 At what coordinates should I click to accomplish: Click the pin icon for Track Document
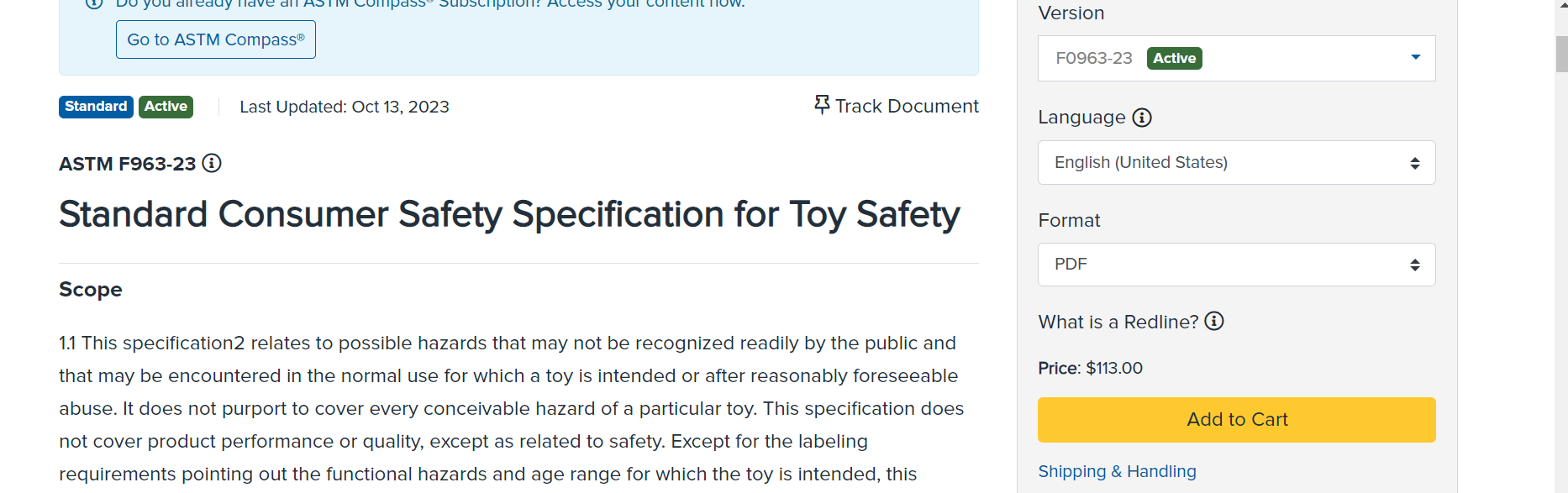pos(822,105)
